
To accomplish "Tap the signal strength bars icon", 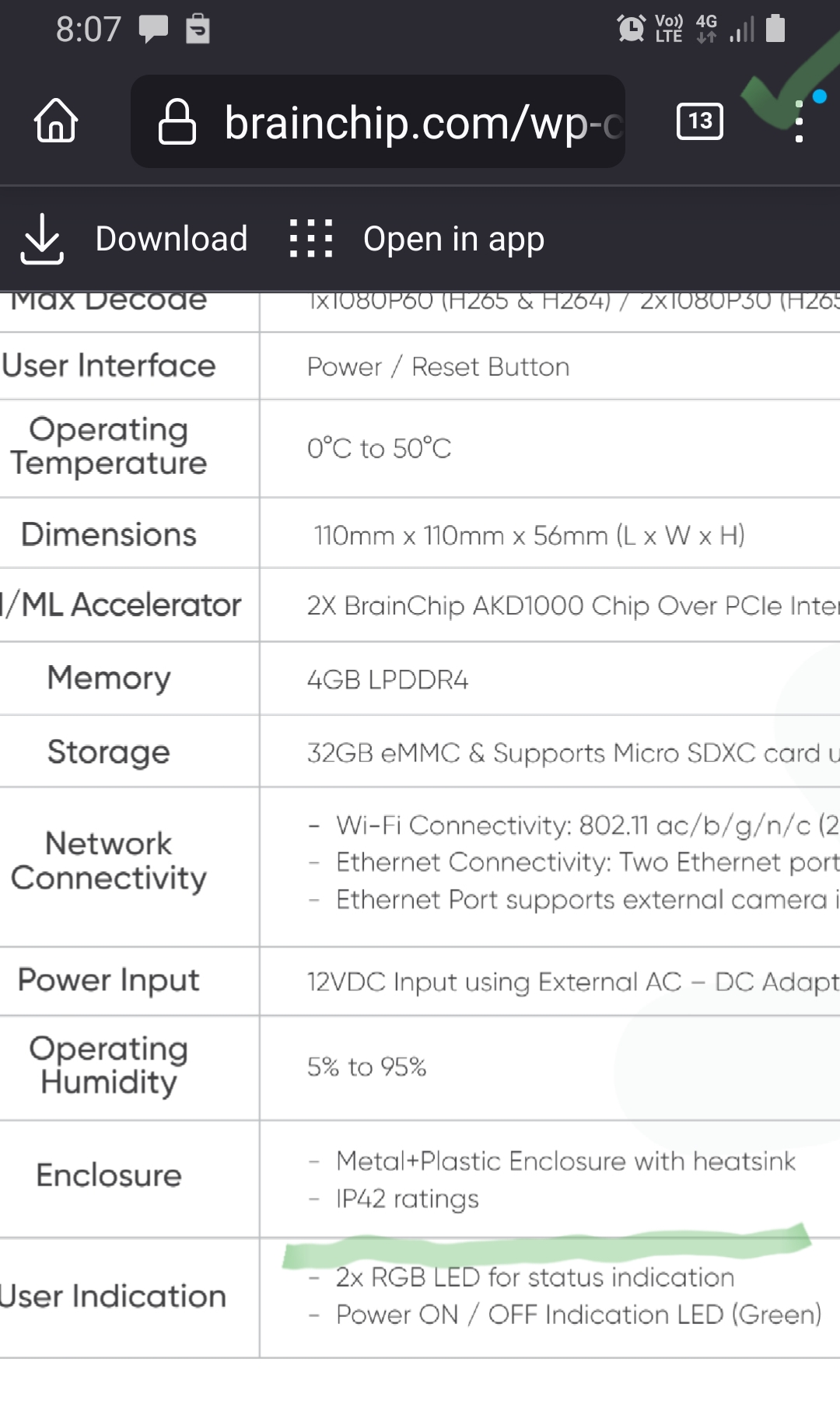I will coord(741,30).
